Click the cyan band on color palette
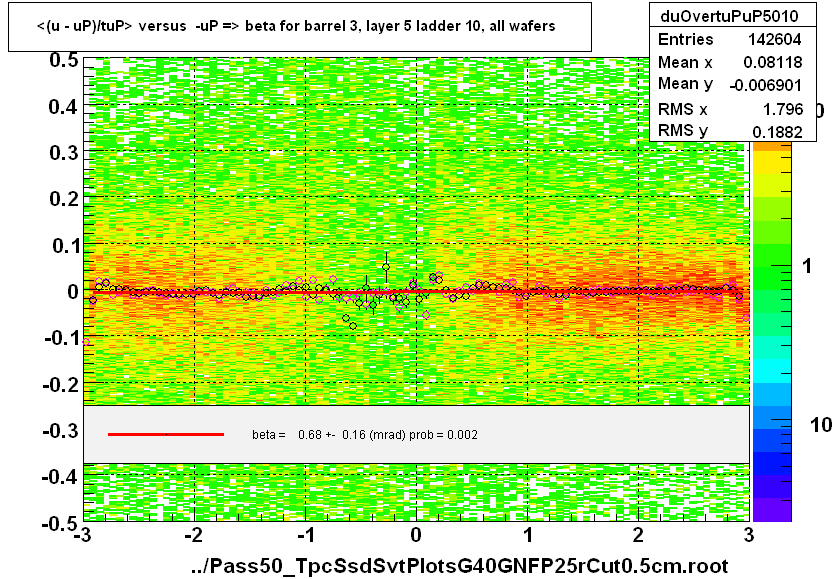Image resolution: width=833 pixels, height=579 pixels. (x=772, y=371)
